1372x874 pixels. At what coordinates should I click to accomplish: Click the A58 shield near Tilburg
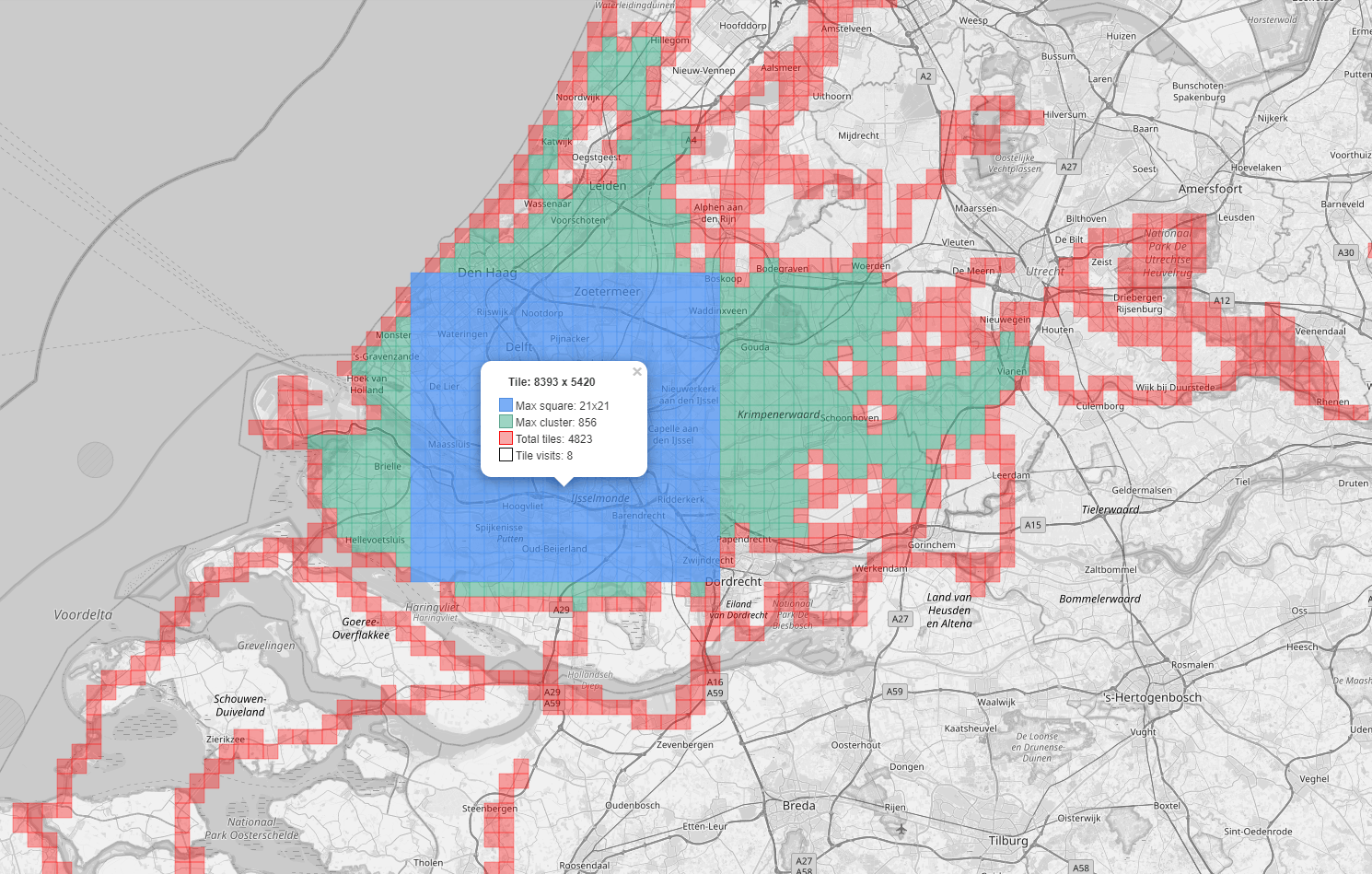click(x=1081, y=868)
